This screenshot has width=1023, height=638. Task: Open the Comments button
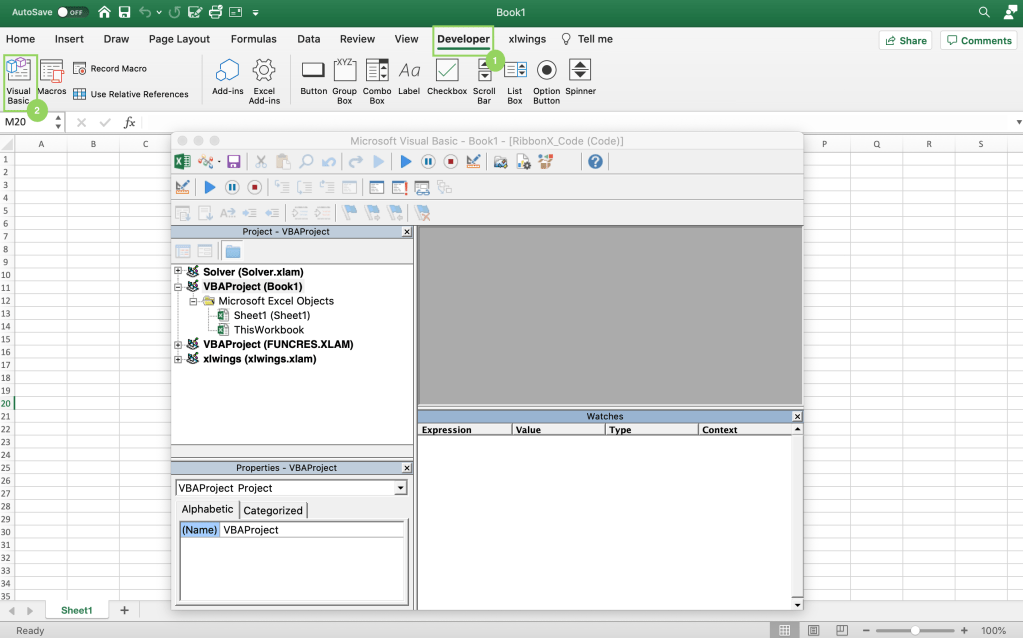[x=978, y=40]
